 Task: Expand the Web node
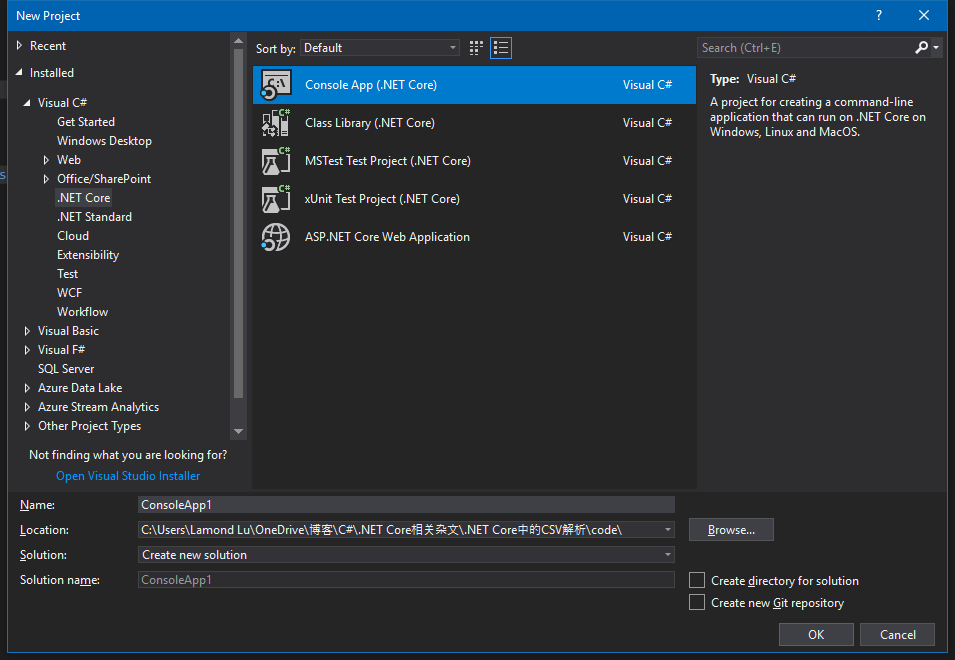[x=46, y=160]
